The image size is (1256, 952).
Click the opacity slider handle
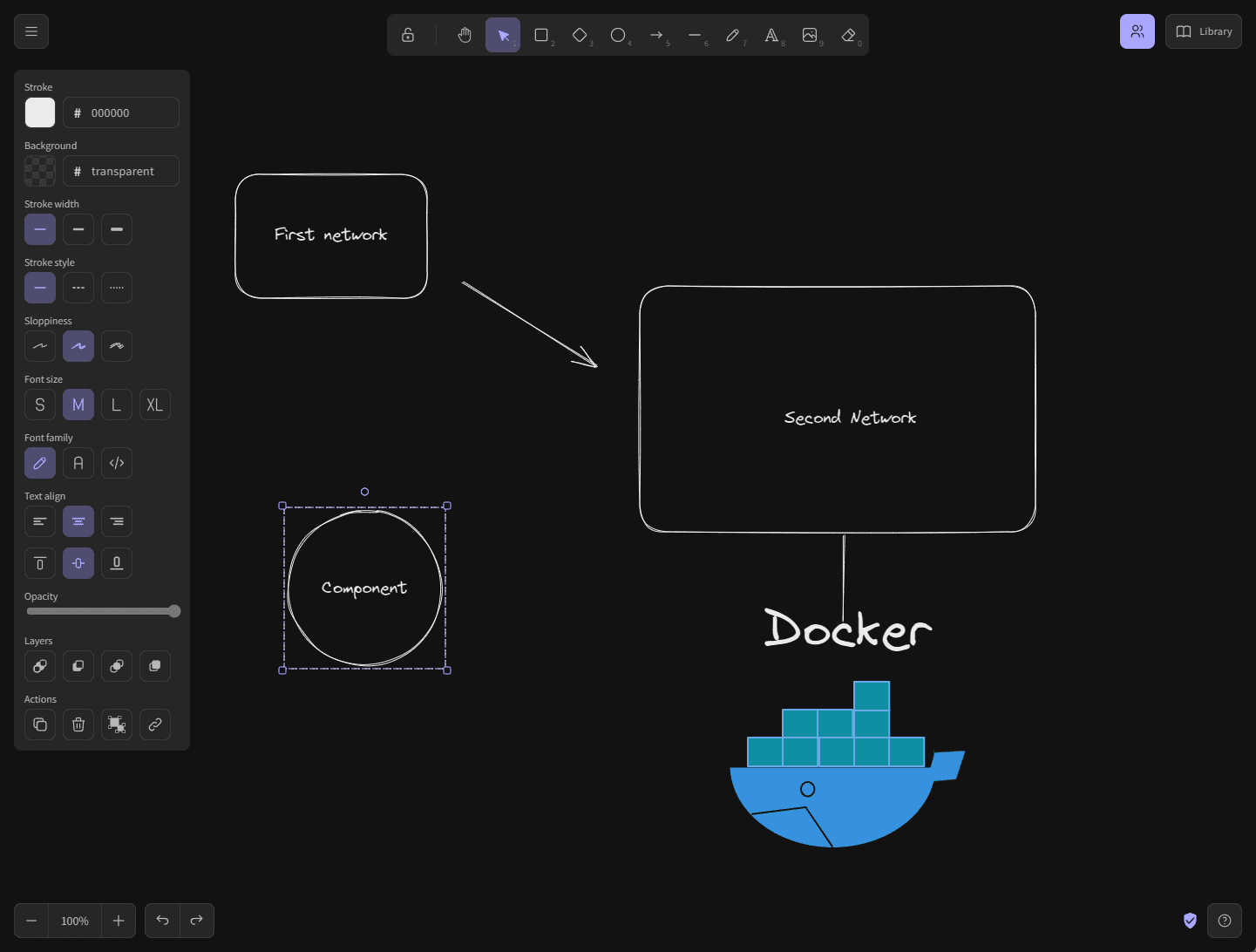coord(174,611)
